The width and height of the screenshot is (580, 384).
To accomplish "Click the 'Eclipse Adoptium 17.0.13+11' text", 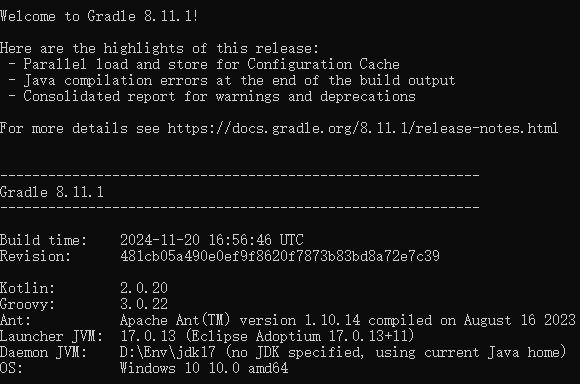I will tap(299, 336).
